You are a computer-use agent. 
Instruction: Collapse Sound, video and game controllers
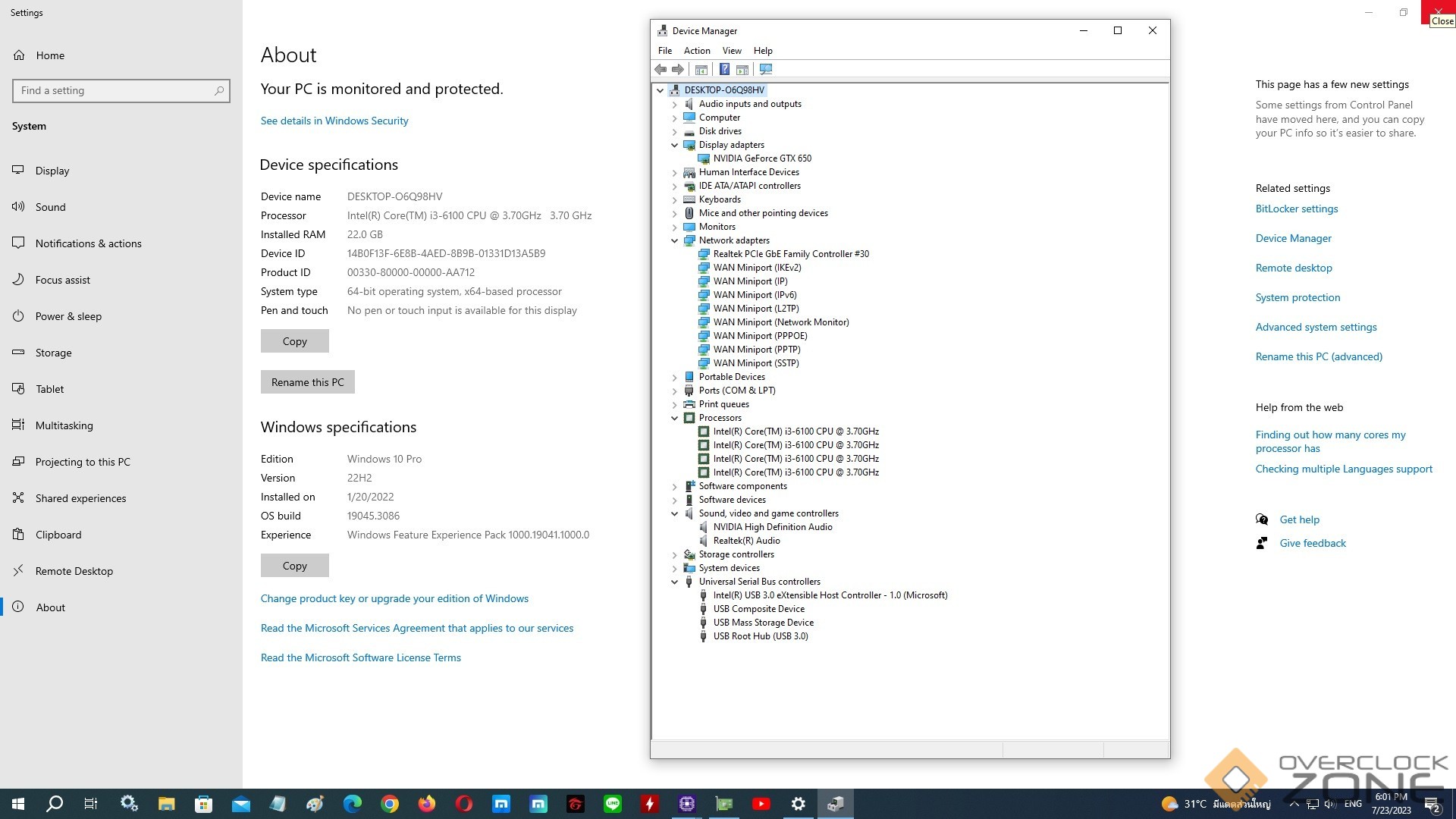[674, 513]
